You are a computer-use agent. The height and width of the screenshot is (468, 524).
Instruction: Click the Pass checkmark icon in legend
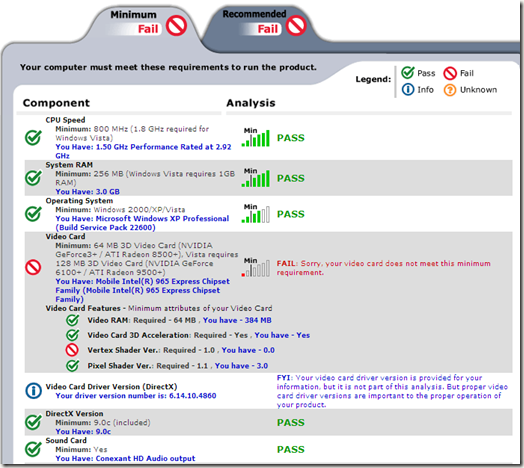pyautogui.click(x=408, y=72)
